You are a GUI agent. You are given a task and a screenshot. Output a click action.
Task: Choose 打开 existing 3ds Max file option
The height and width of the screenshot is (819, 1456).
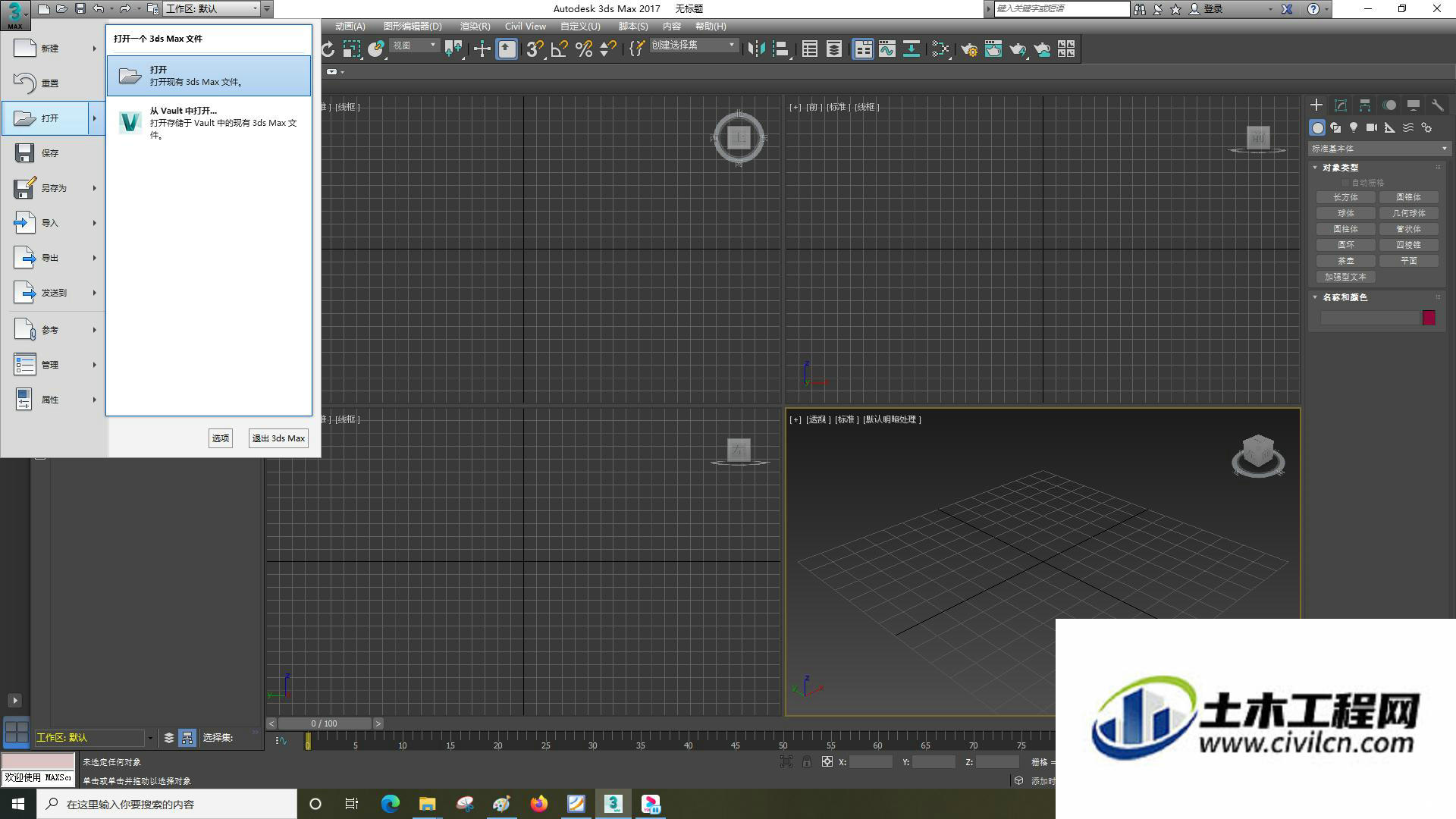pyautogui.click(x=209, y=76)
